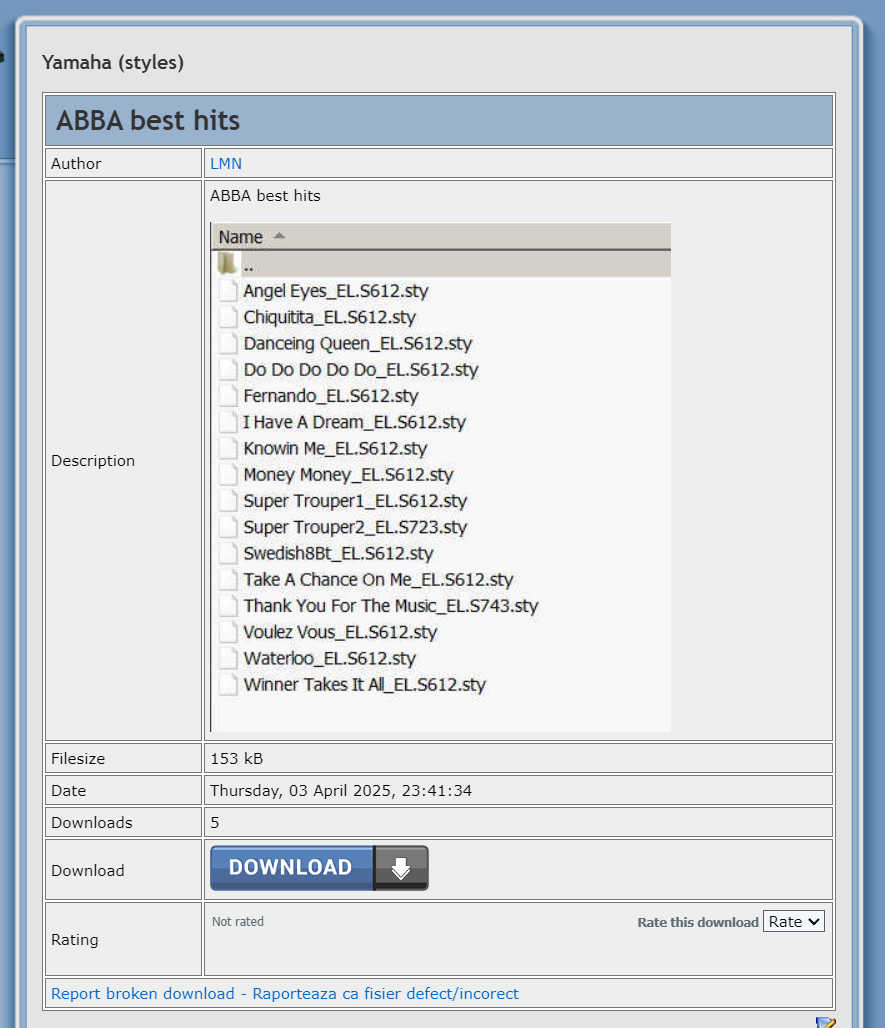Select Super Trouper1_EL.S612.sty file name
The width and height of the screenshot is (885, 1028).
pyautogui.click(x=355, y=501)
